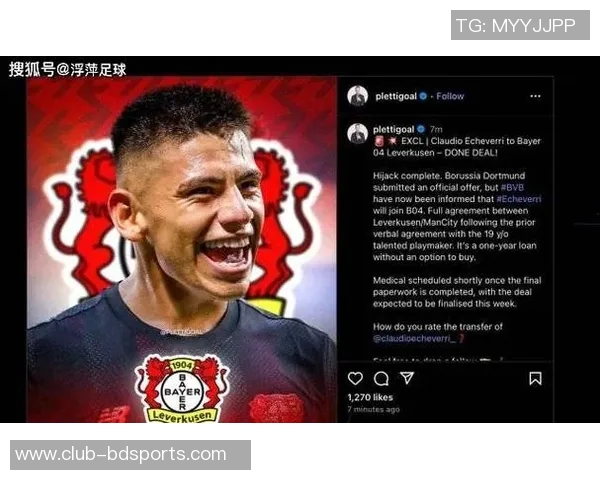Screen dimensions: 600x480
Task: Share post with paper plane icon
Action: [x=407, y=378]
